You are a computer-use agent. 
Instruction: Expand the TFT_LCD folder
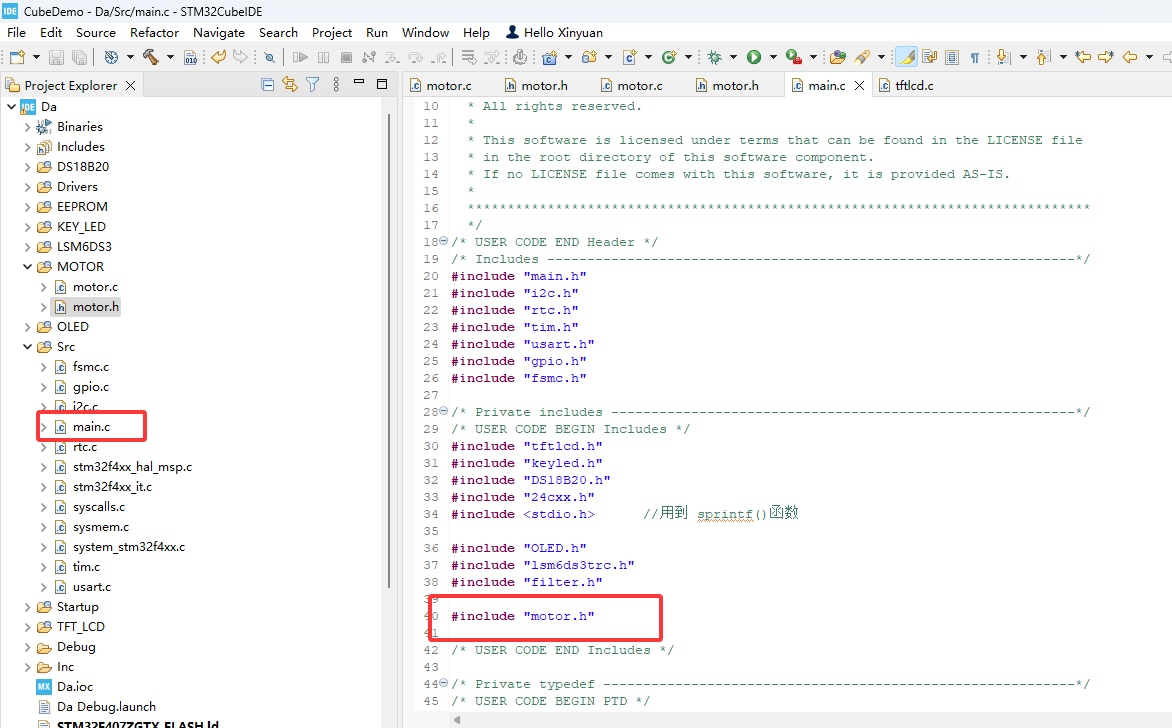[28, 627]
